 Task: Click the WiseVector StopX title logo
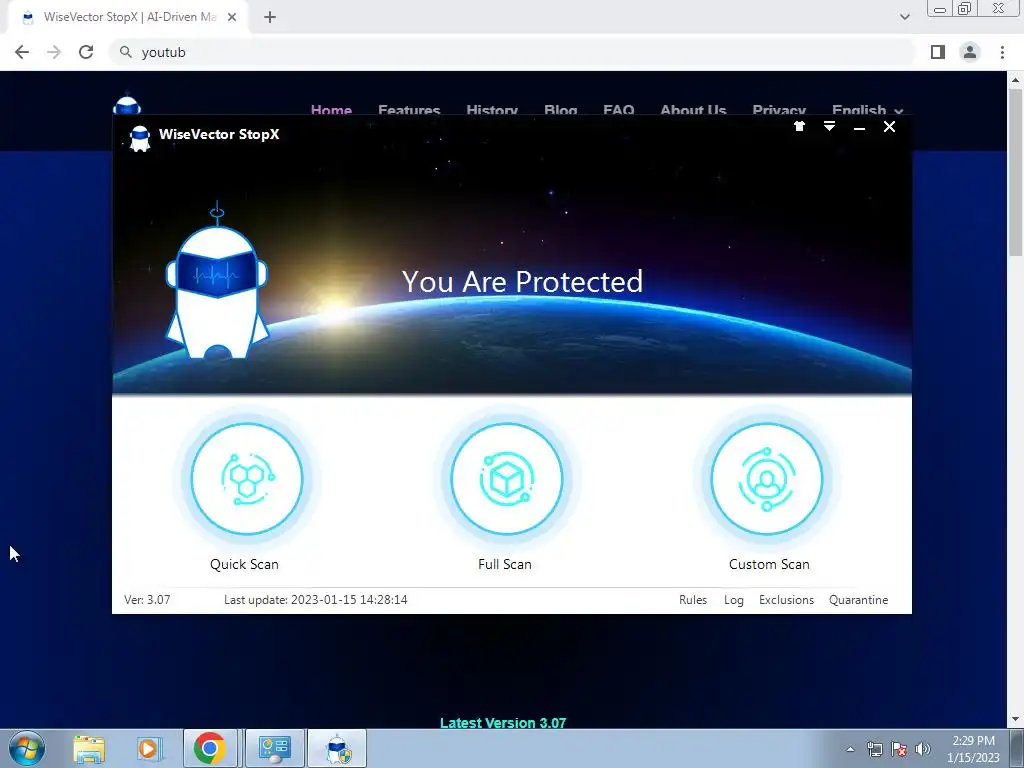click(x=140, y=138)
